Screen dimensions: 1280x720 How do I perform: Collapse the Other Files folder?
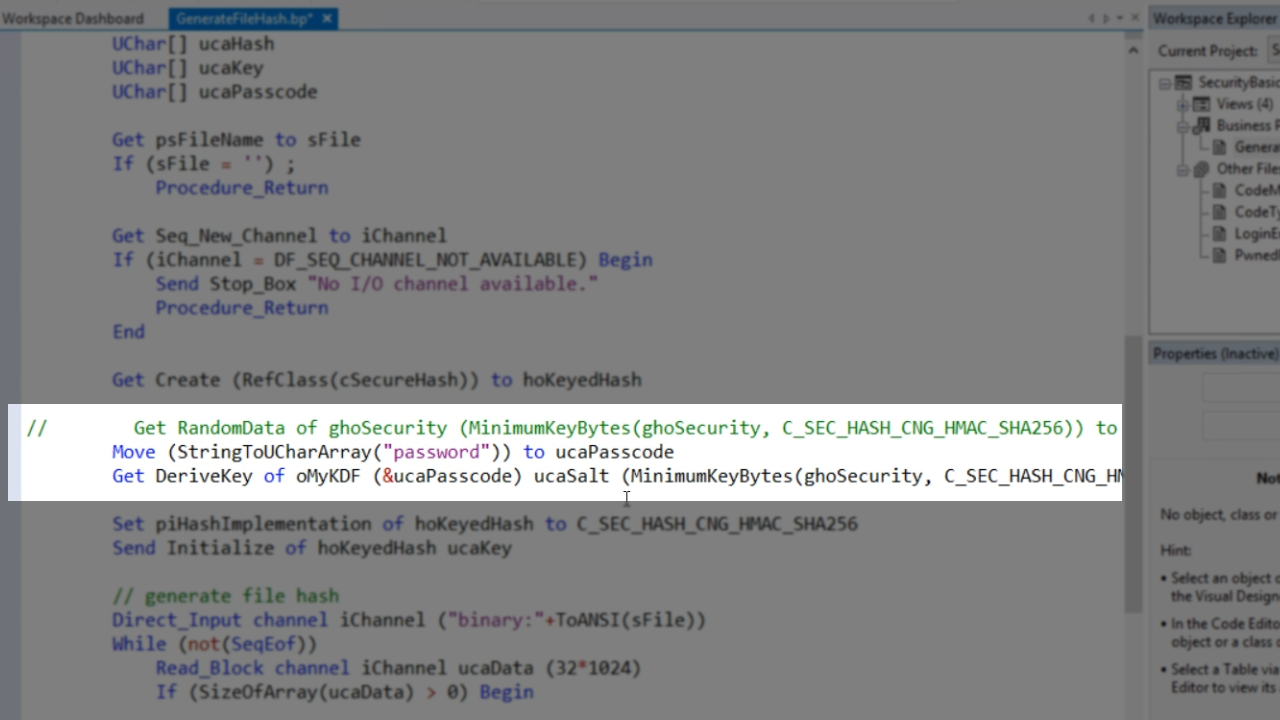[x=1182, y=169]
